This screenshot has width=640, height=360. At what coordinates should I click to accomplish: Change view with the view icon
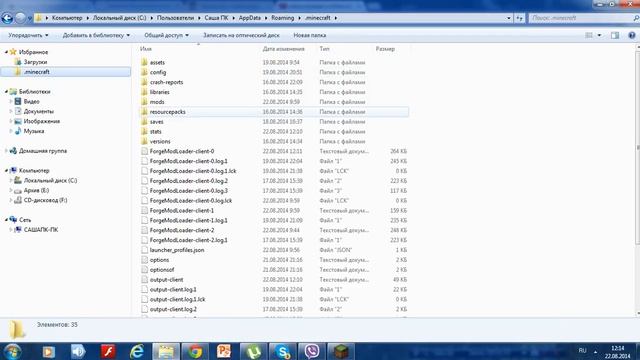tap(589, 36)
